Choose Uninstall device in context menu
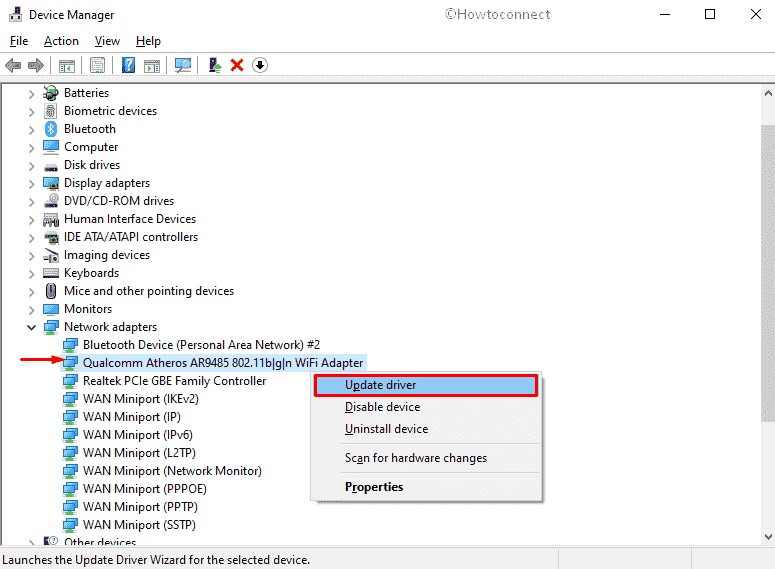 [386, 429]
